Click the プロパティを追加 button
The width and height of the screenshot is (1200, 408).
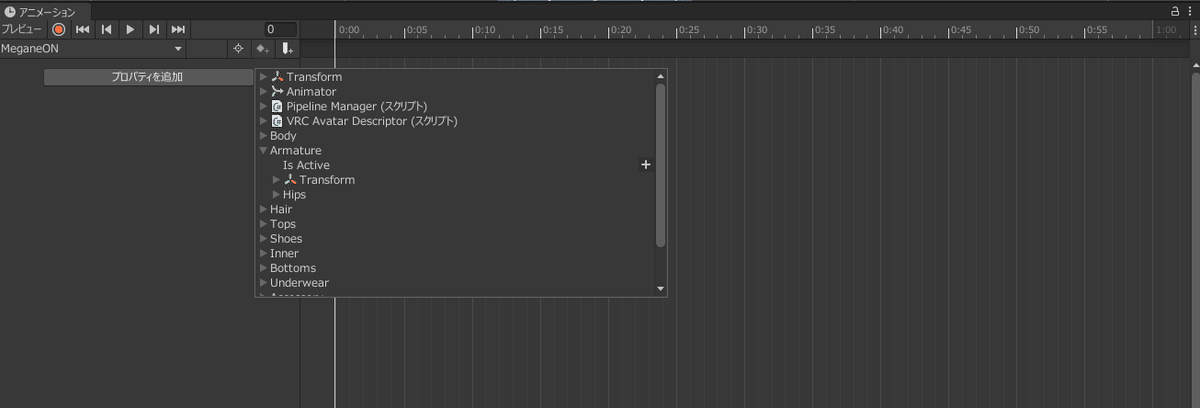pyautogui.click(x=147, y=77)
